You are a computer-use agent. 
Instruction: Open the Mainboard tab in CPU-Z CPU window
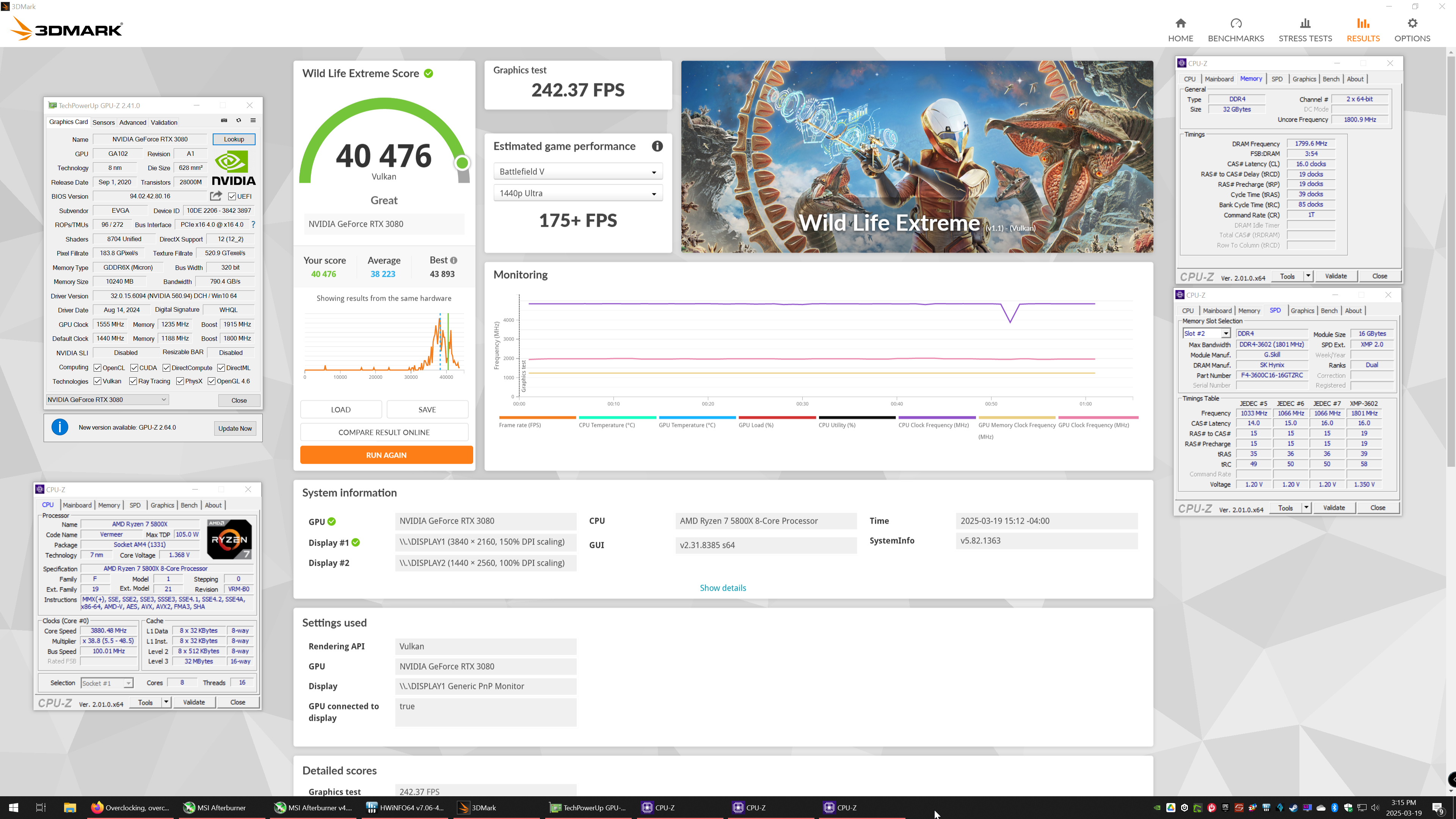77,505
